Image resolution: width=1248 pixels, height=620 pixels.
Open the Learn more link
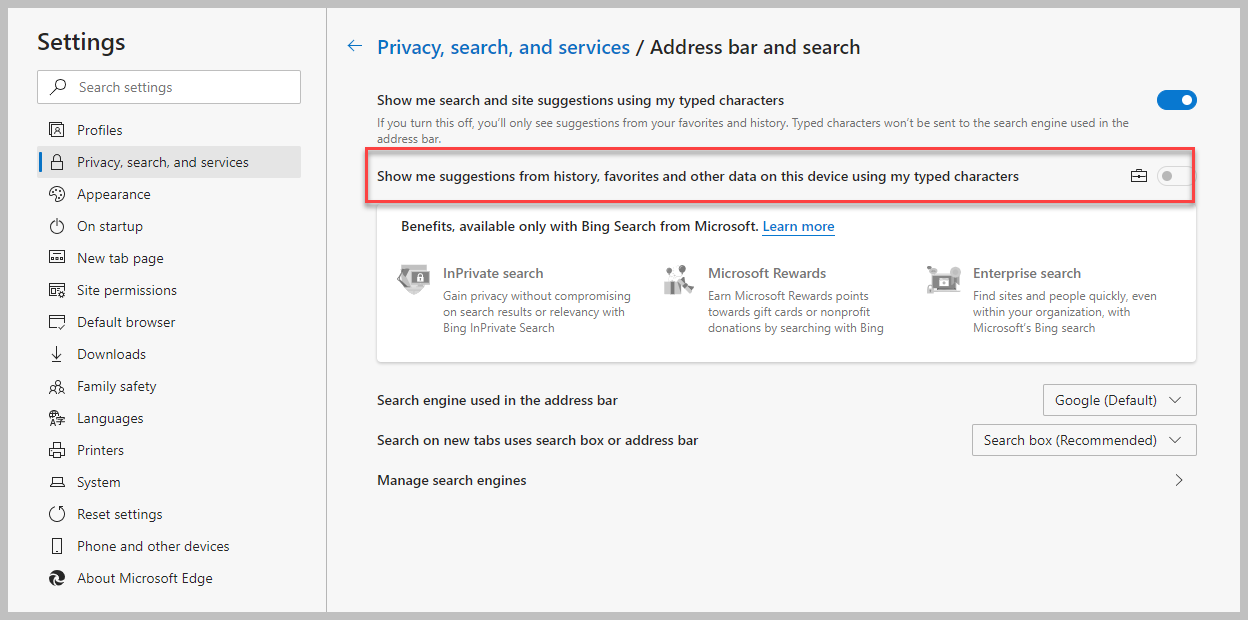[x=798, y=227]
